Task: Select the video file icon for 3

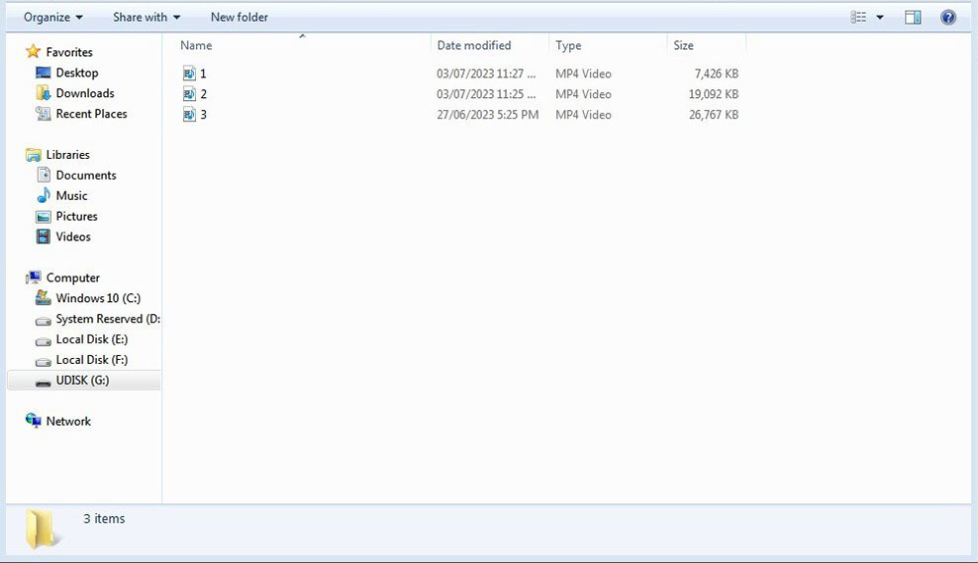Action: [x=189, y=115]
